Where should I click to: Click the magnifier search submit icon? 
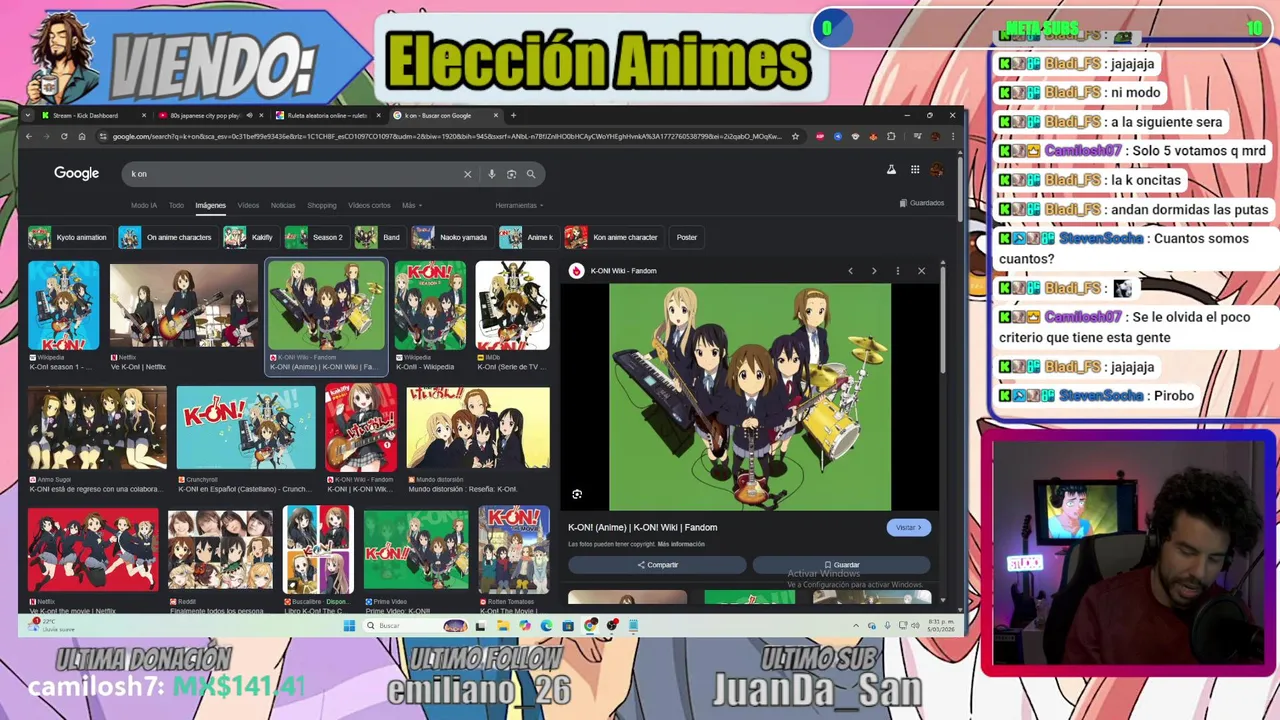pyautogui.click(x=531, y=174)
